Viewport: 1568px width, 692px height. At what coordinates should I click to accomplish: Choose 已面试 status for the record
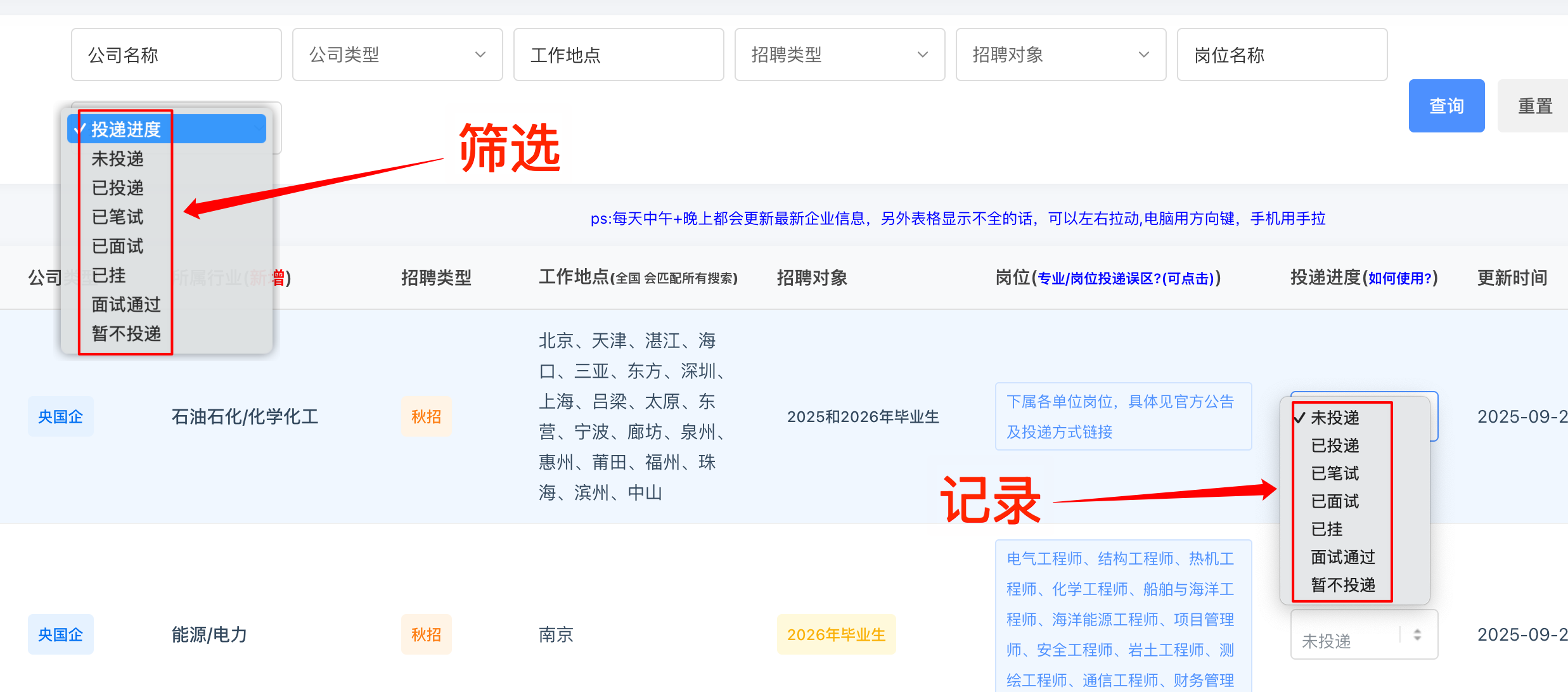(x=1334, y=501)
